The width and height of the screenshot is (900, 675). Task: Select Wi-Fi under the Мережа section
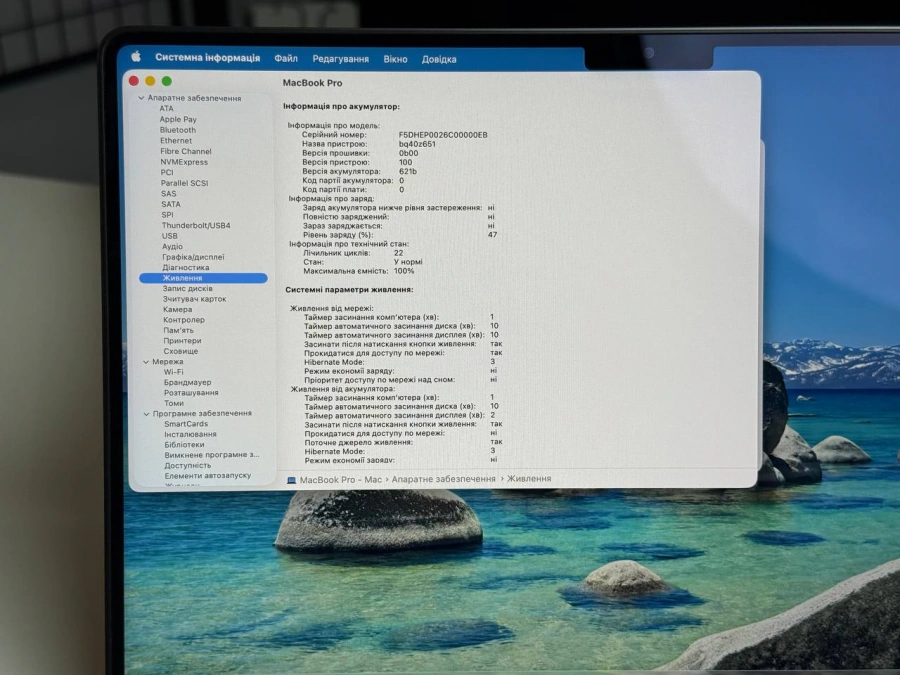175,371
